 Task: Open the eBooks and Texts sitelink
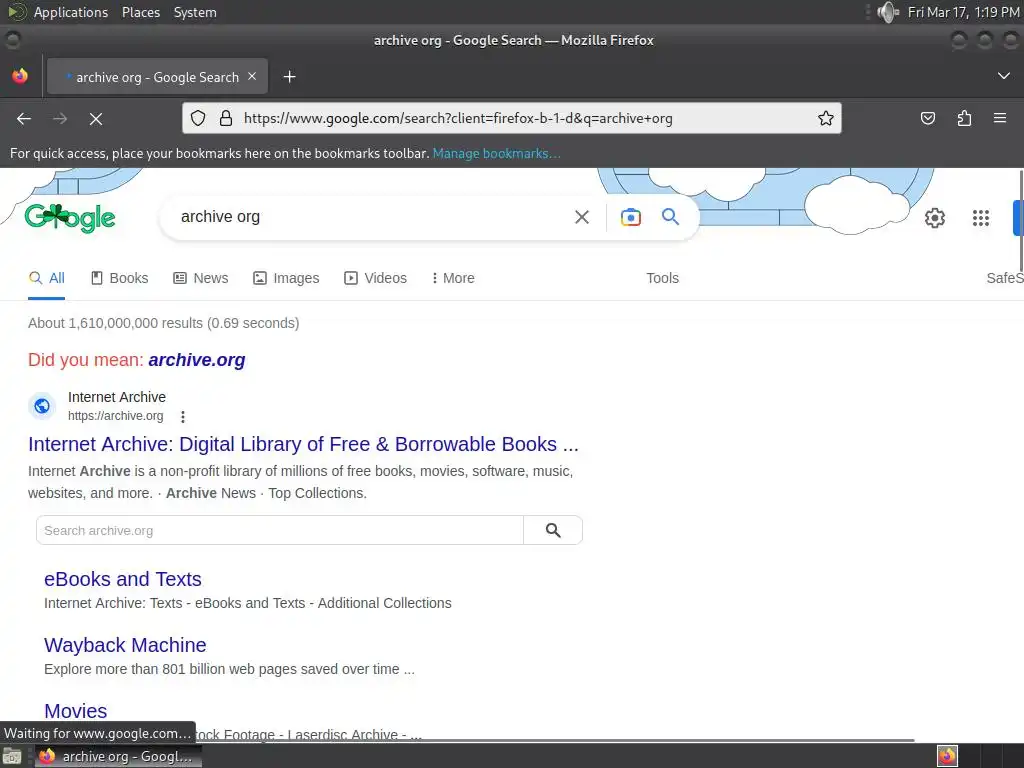(123, 579)
